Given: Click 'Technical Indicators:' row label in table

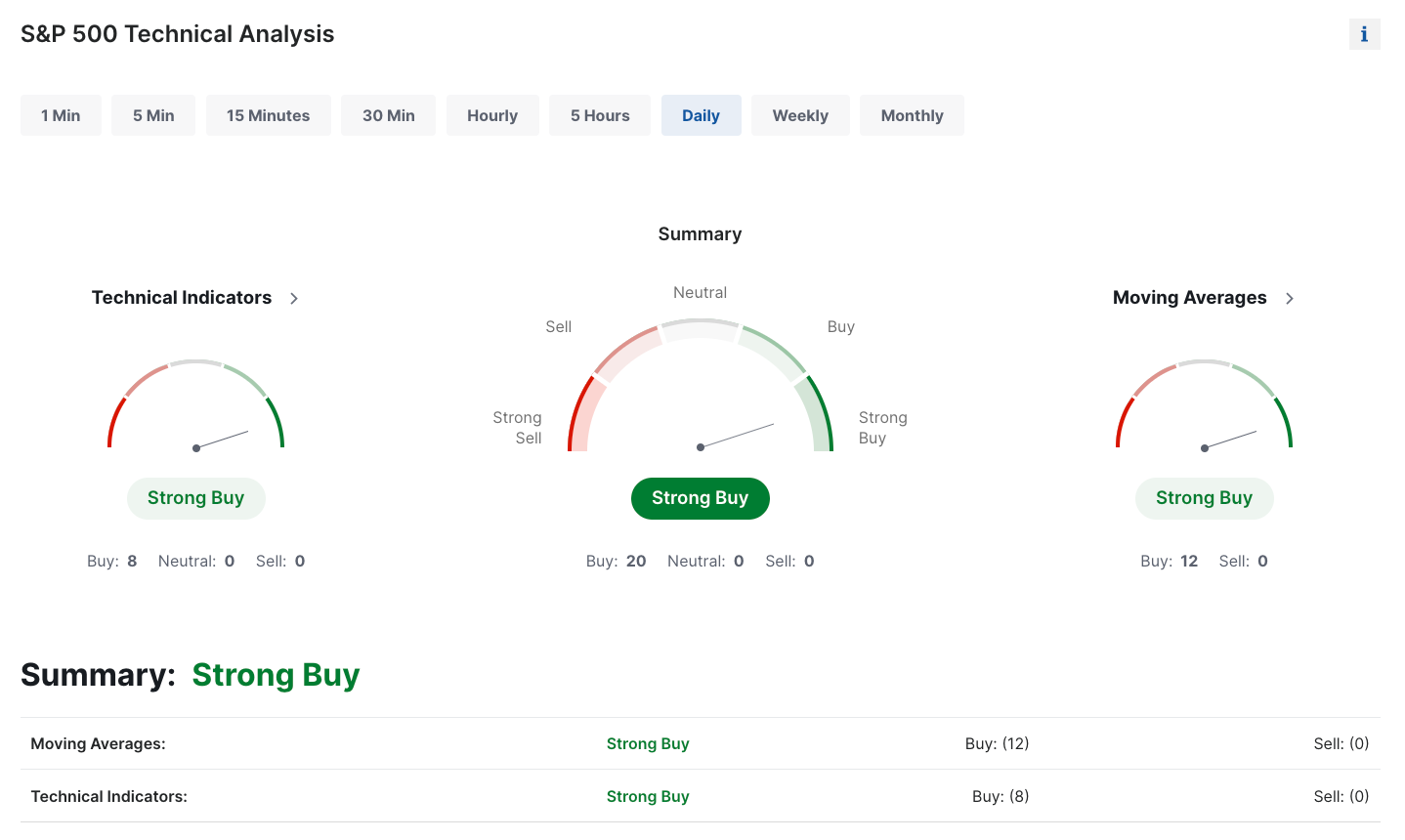Looking at the screenshot, I should tap(109, 797).
